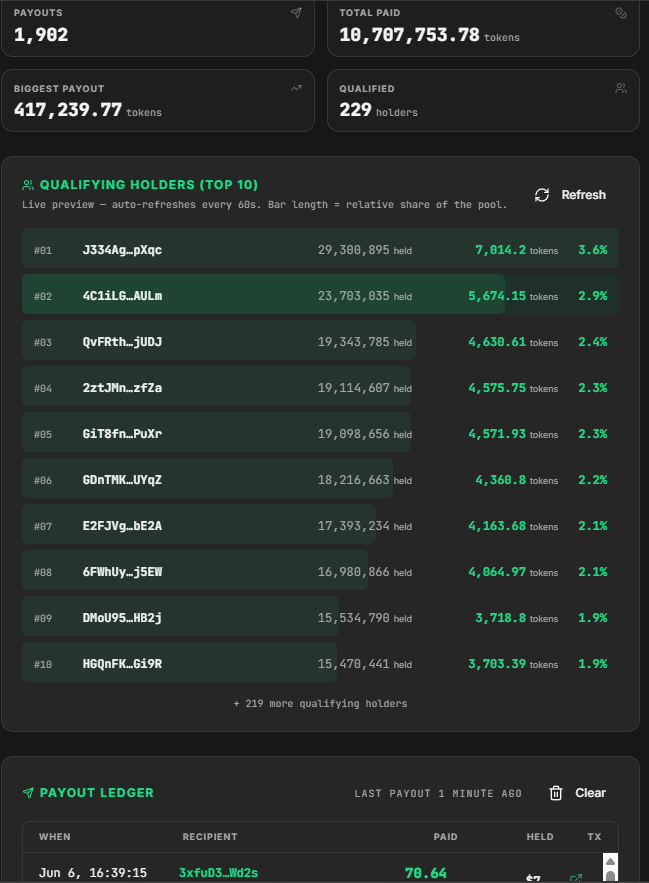The width and height of the screenshot is (649, 883).
Task: Open the external transaction link icon in ledger row
Action: [576, 878]
